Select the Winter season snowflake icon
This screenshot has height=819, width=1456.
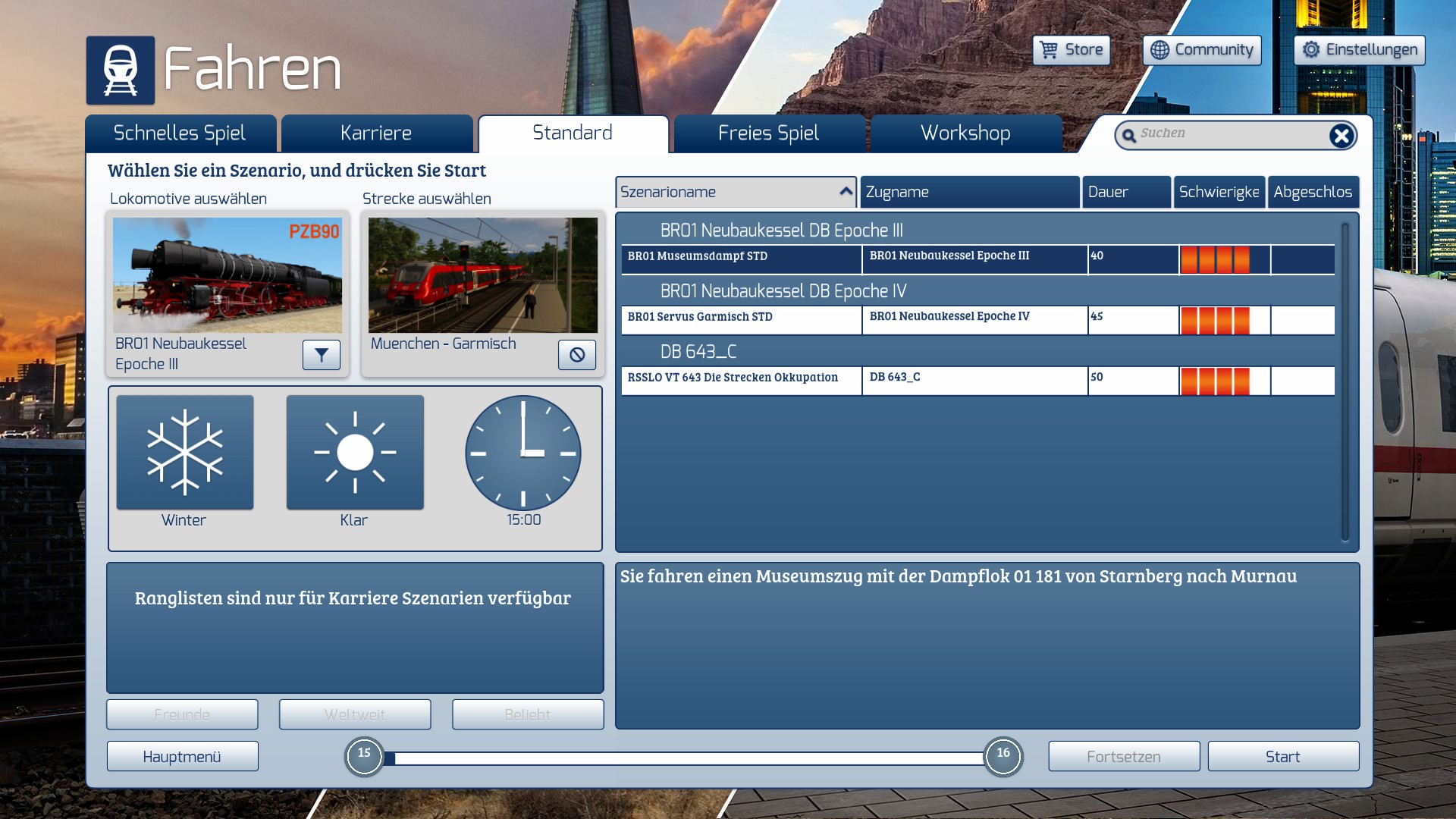click(x=185, y=453)
